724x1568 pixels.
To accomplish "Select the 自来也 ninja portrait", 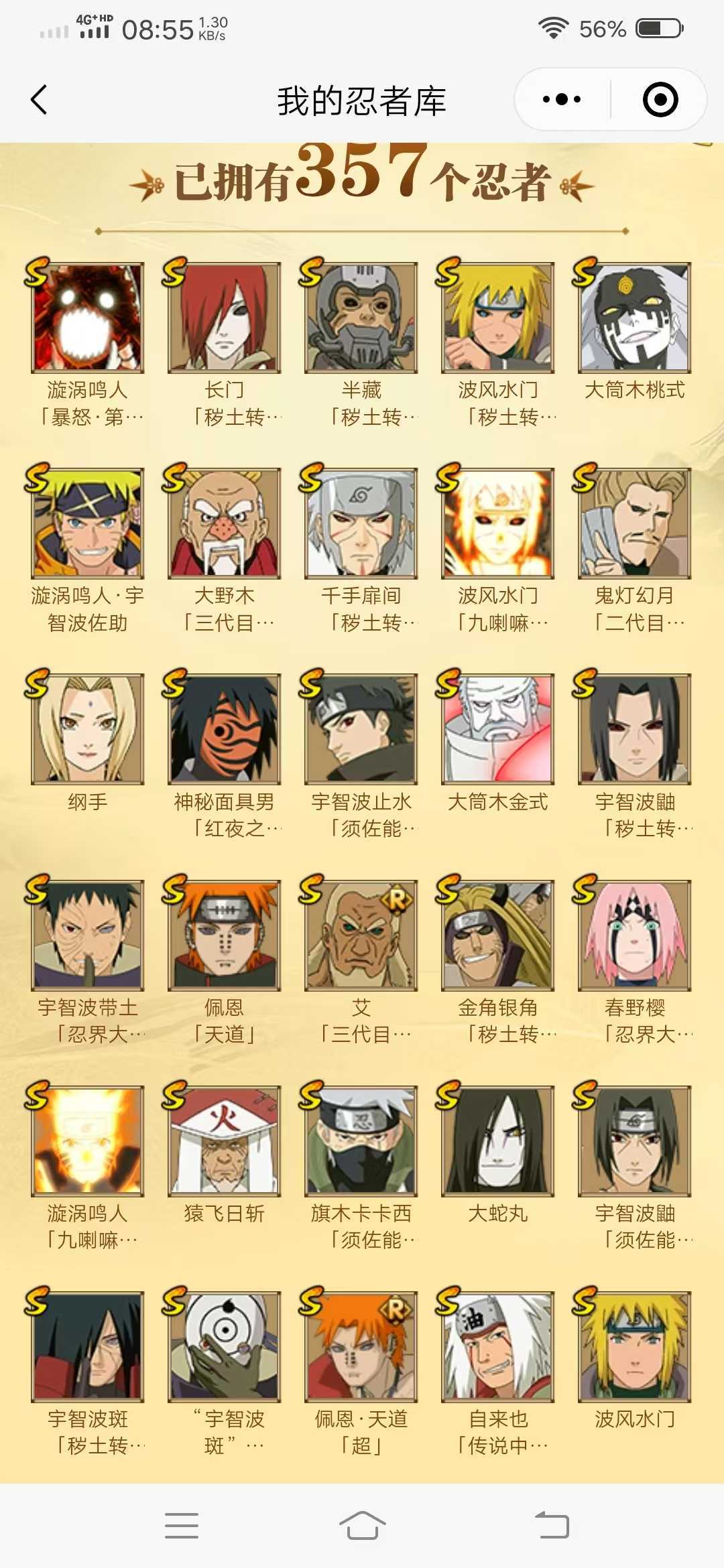I will (x=497, y=1347).
